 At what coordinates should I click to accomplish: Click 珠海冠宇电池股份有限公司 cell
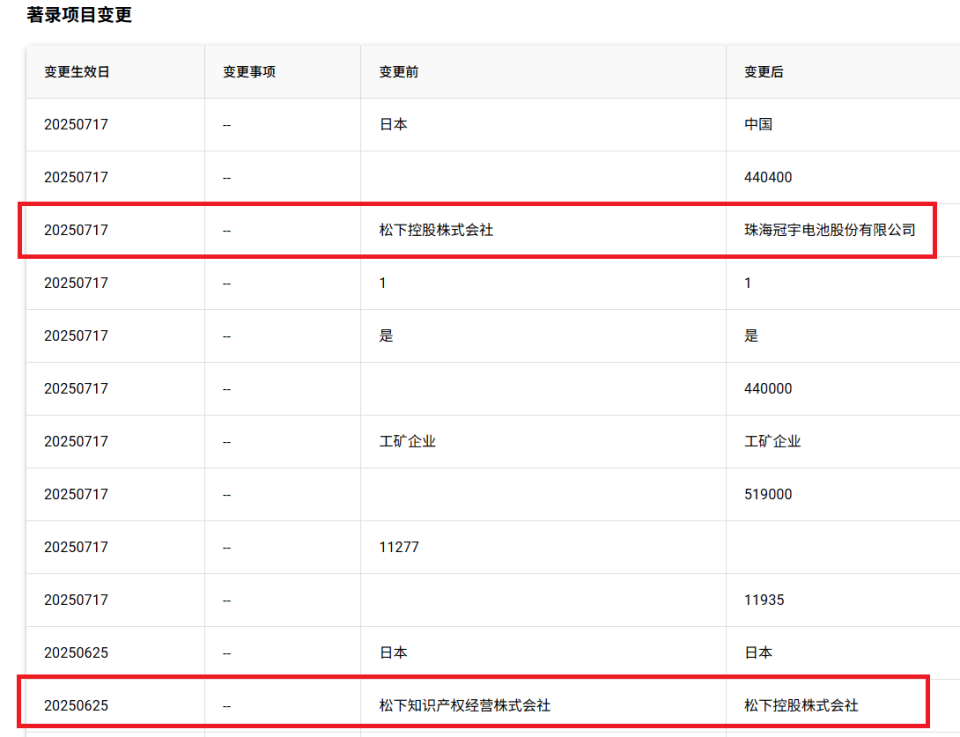830,230
